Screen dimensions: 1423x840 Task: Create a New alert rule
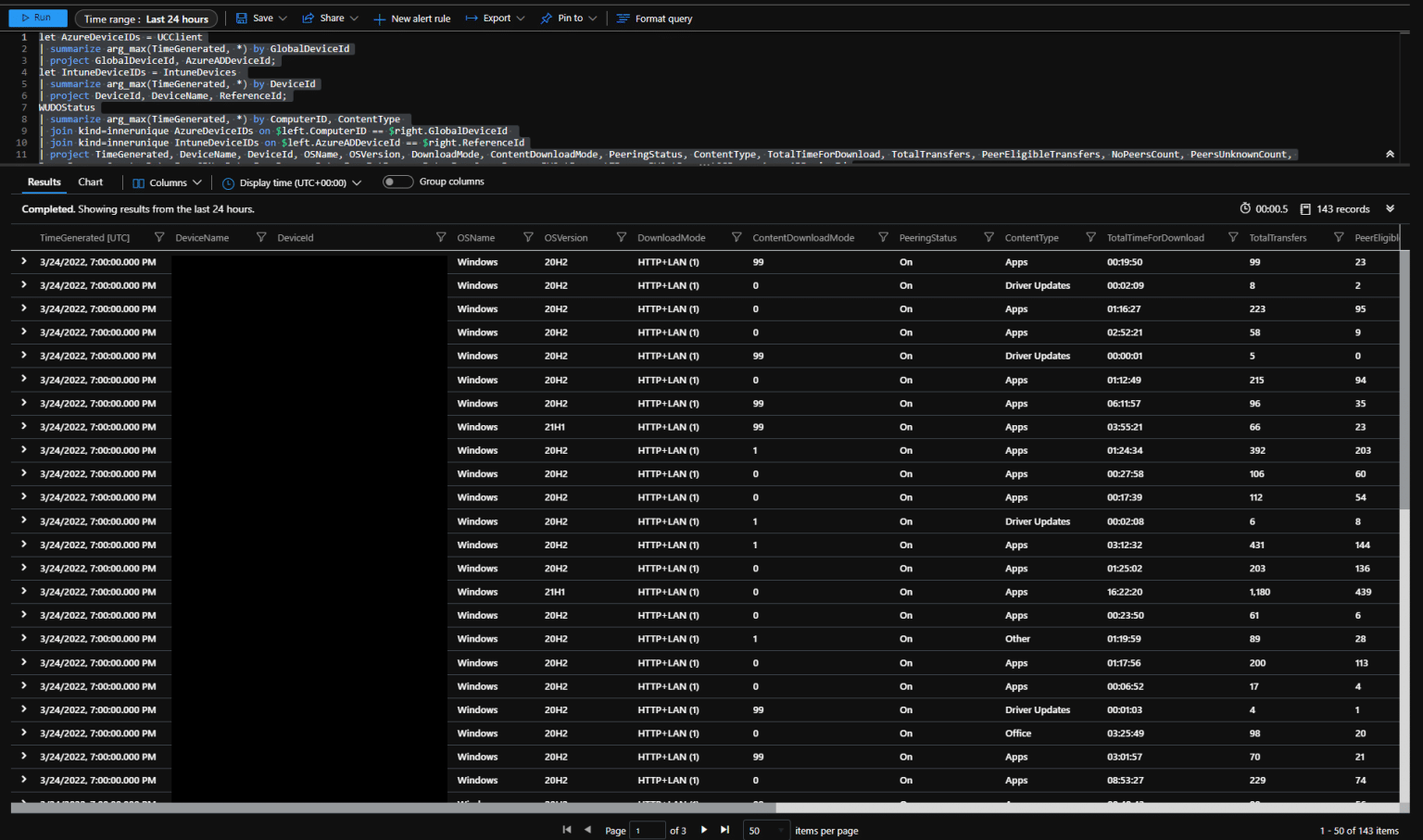click(x=411, y=19)
